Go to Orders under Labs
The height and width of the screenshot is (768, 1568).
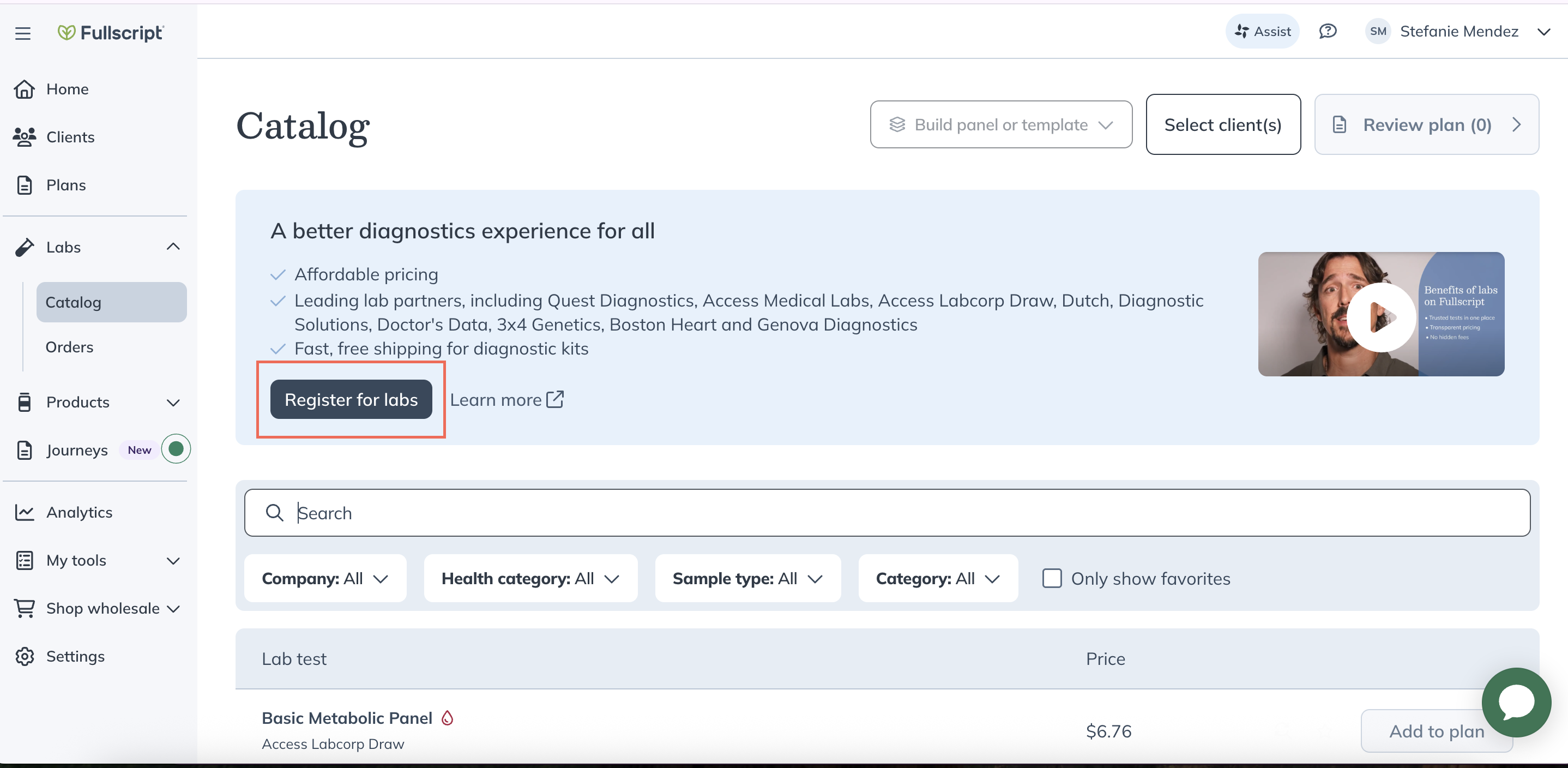(x=69, y=346)
